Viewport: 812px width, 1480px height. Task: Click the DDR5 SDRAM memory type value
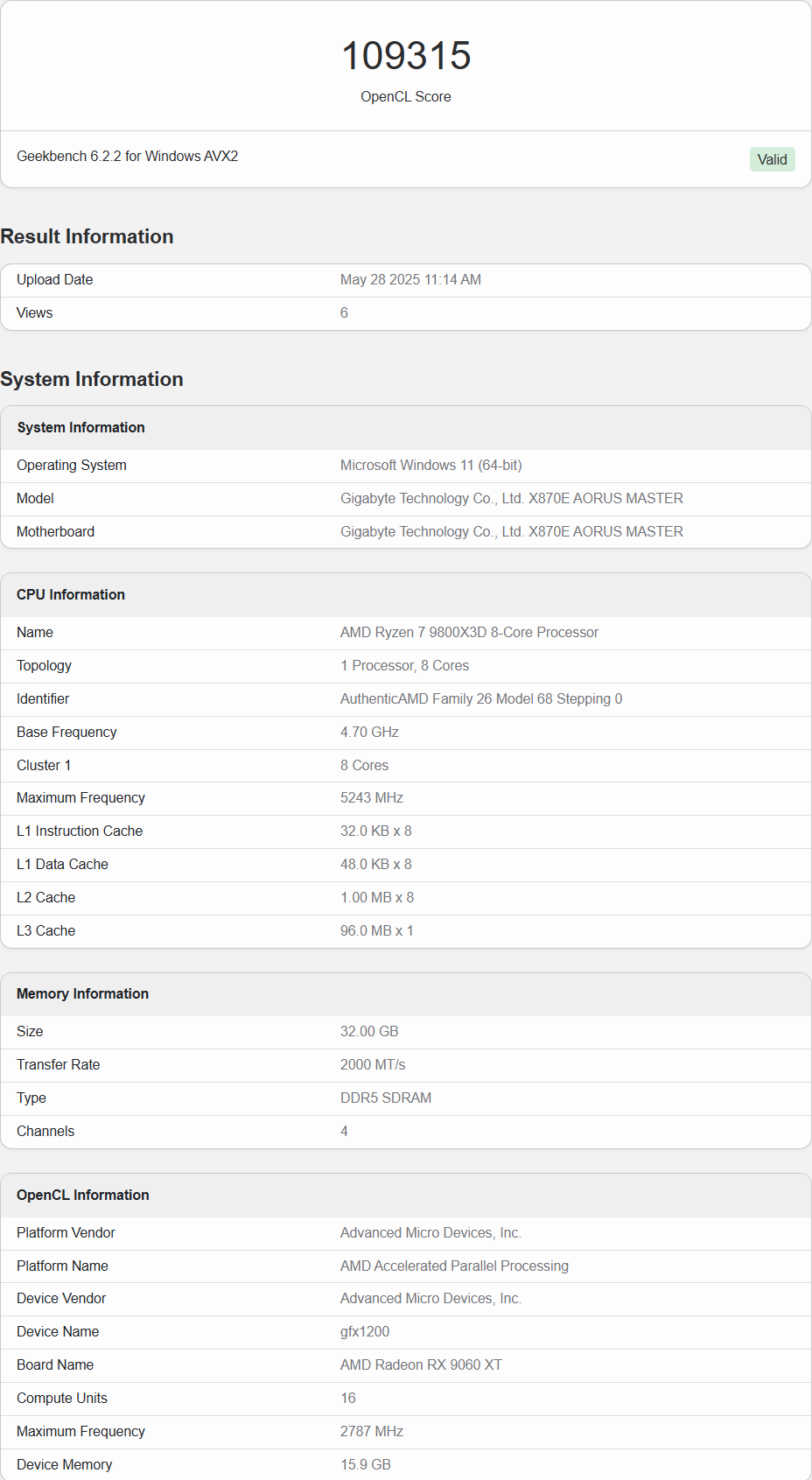pos(385,1098)
